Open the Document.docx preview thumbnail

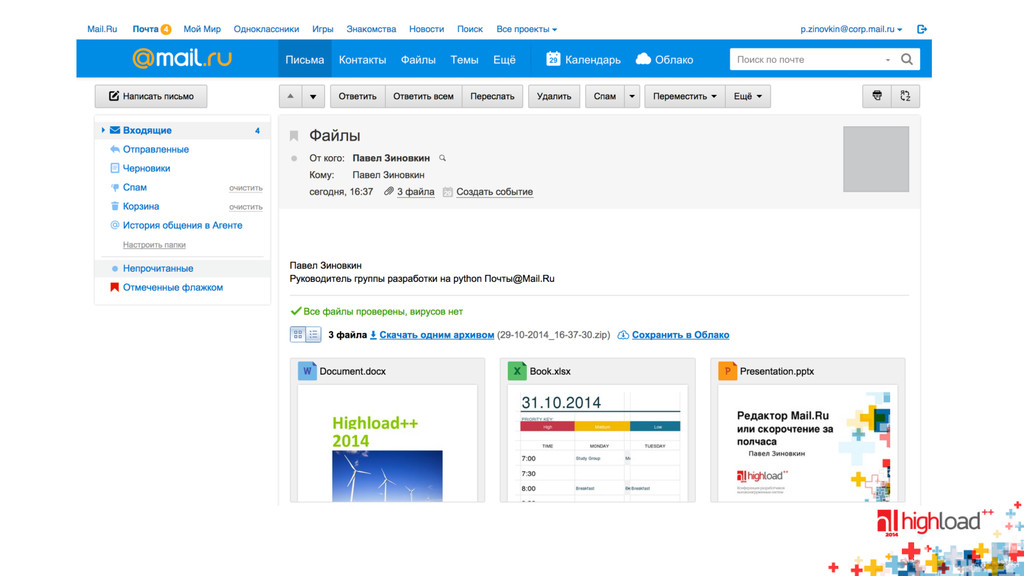point(387,443)
